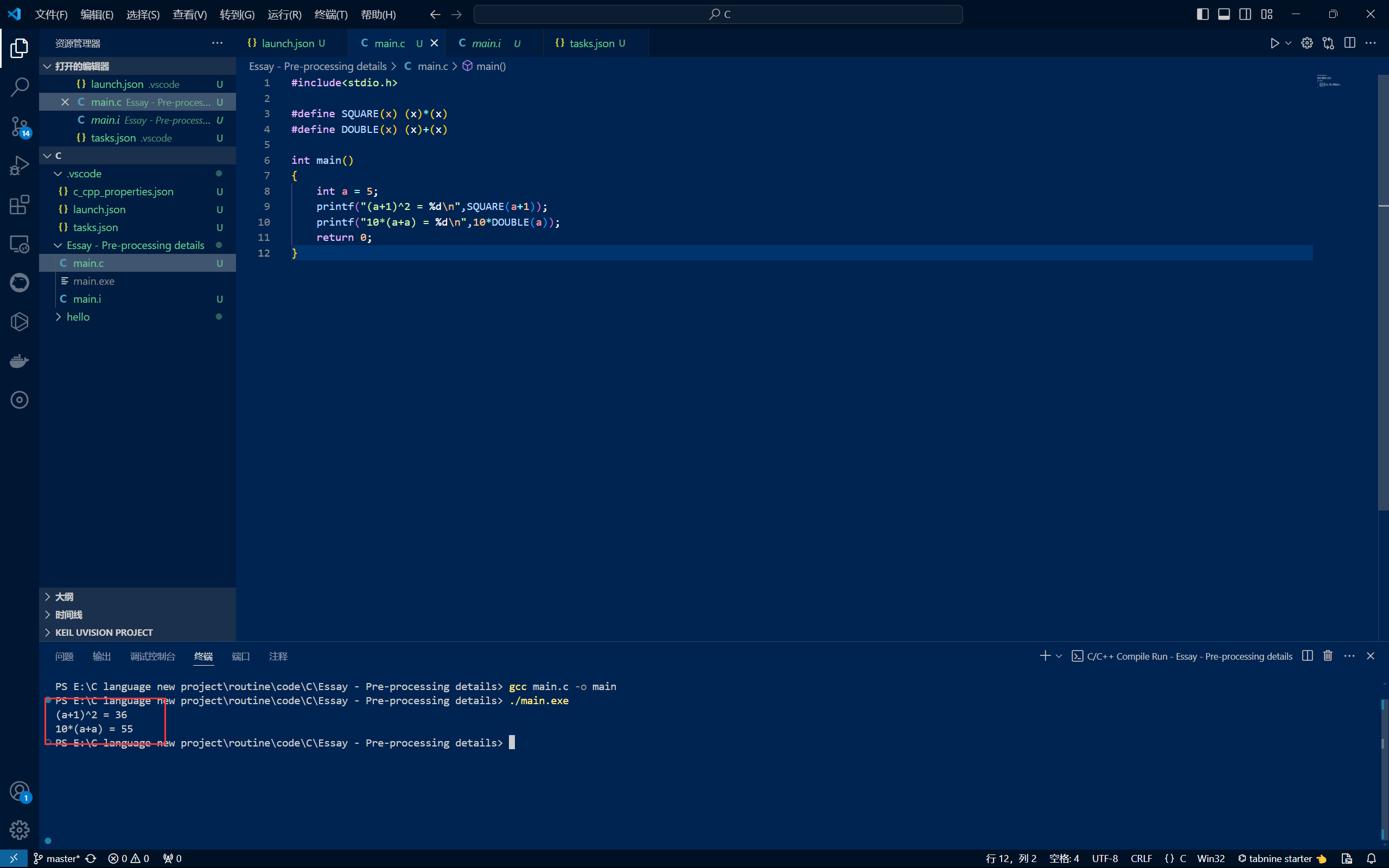
Task: Synchronize changes icon in status bar
Action: coord(91,858)
